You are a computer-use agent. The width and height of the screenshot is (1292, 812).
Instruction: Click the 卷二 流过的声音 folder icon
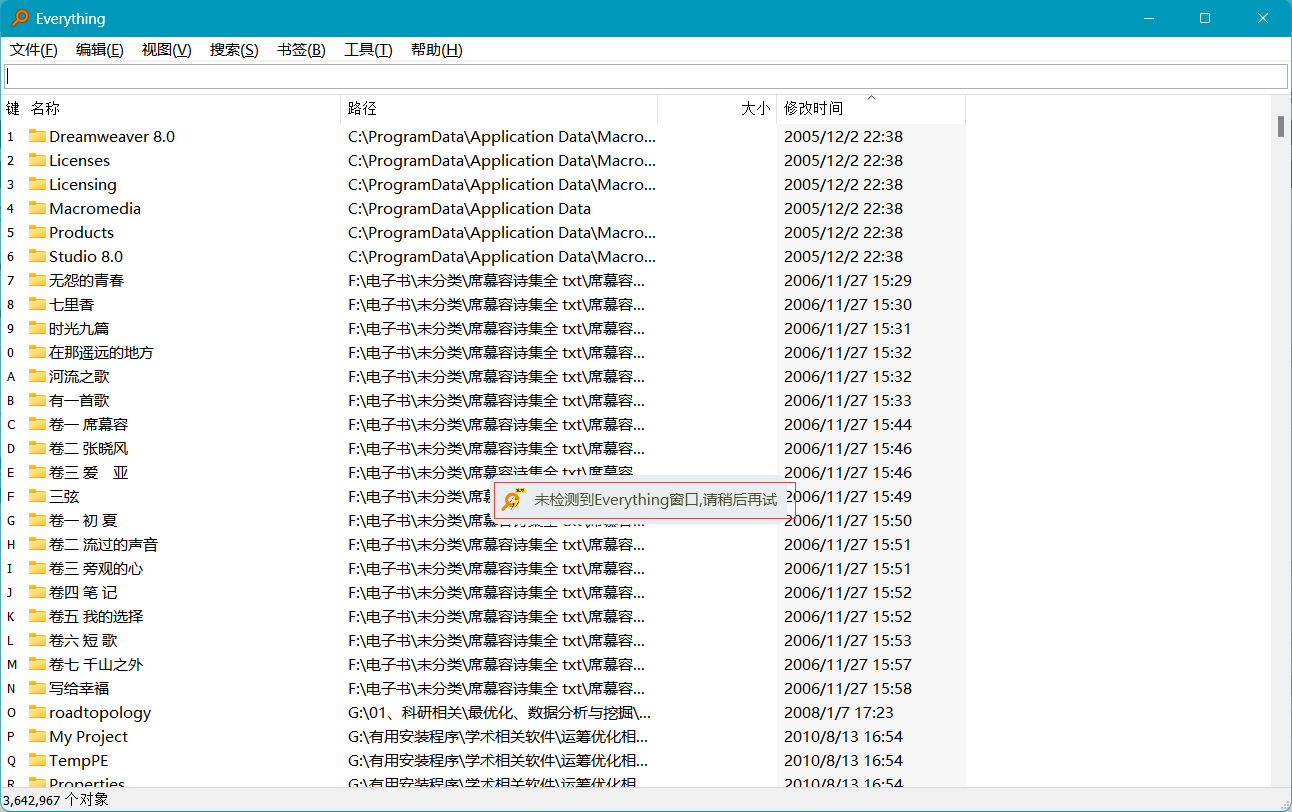38,544
